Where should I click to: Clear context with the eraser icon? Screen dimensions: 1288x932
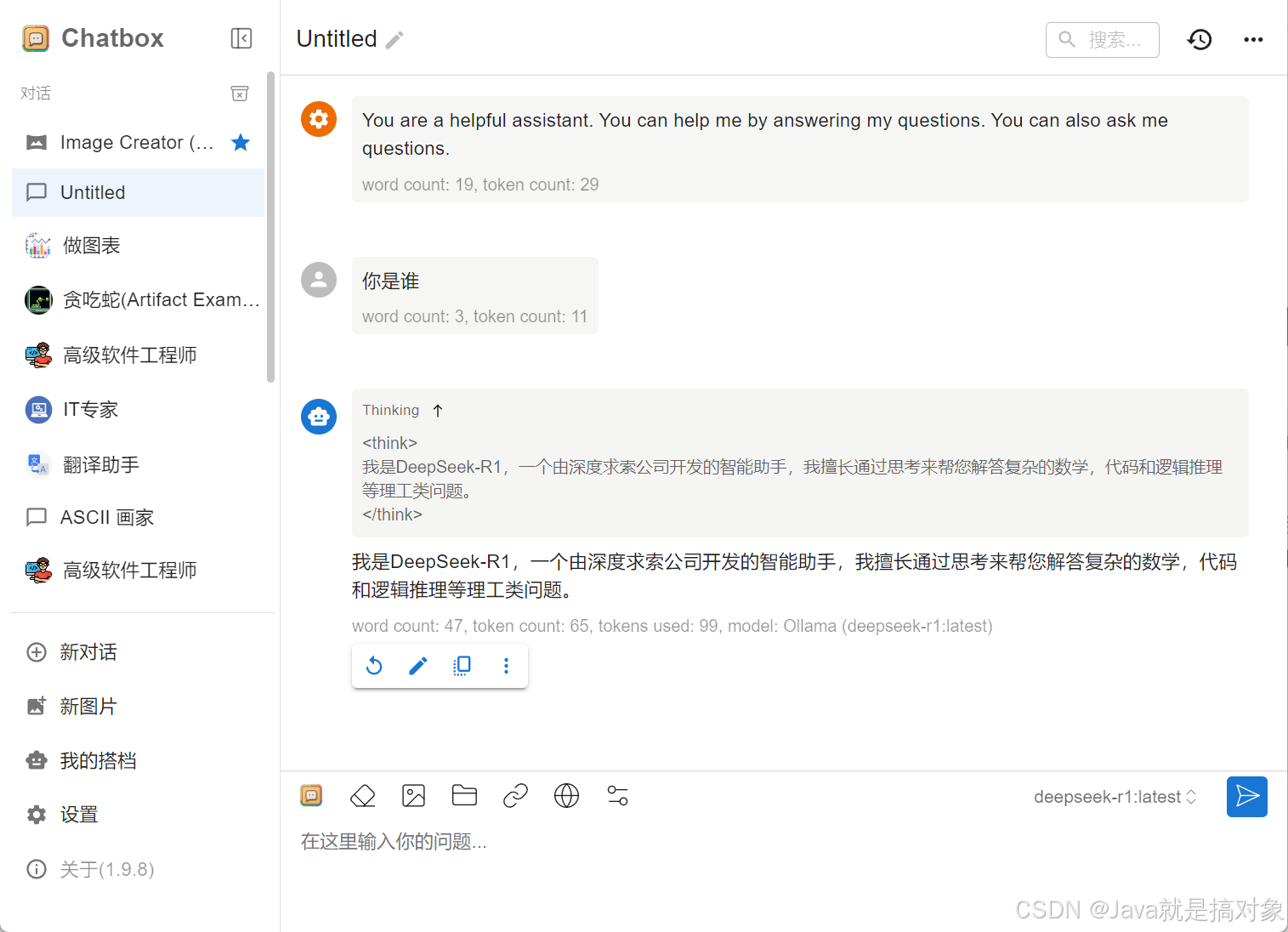(x=363, y=796)
